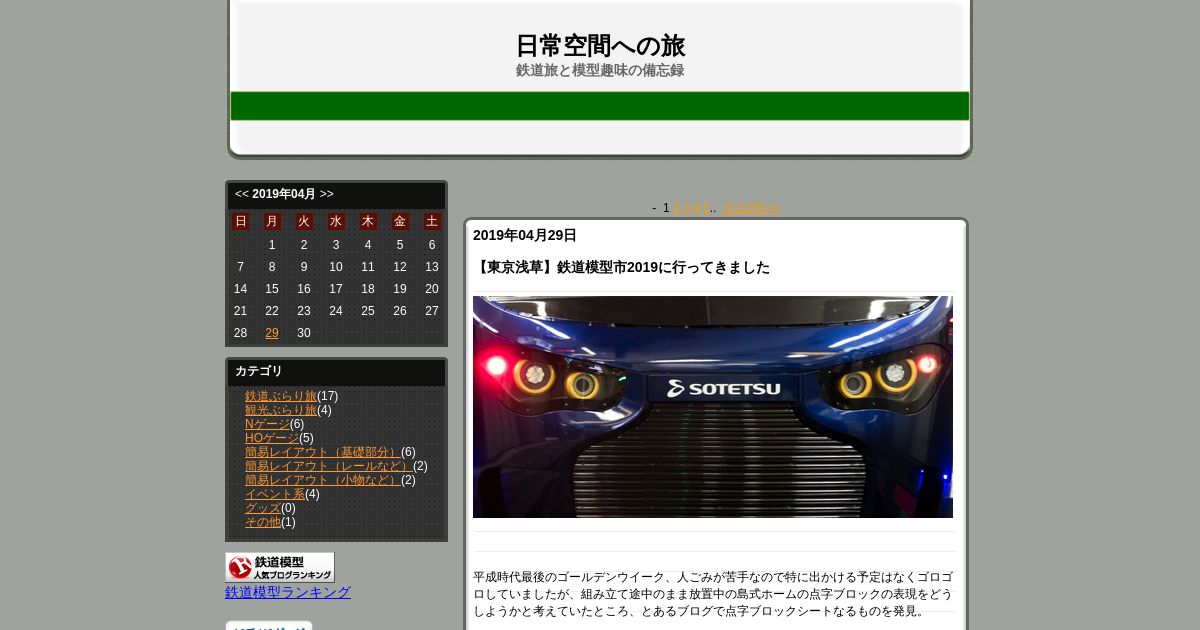Go to previous month with << arrow
The image size is (1200, 630).
coord(242,194)
